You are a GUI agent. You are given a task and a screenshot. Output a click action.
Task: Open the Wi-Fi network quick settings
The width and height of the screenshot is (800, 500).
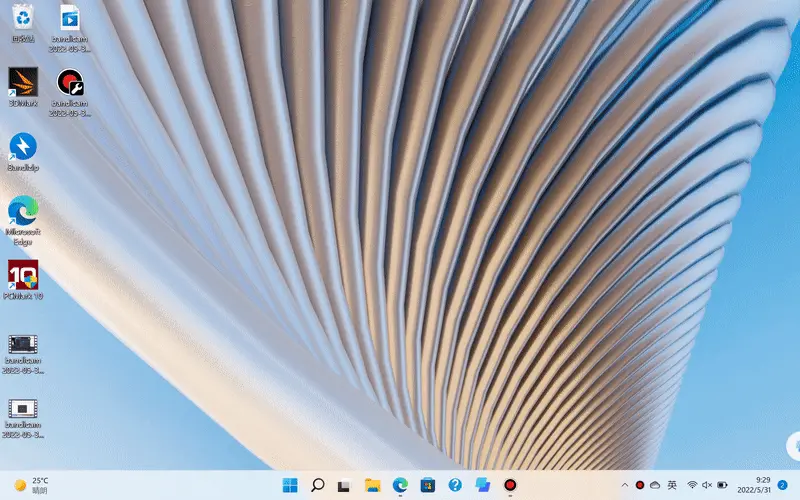point(692,485)
